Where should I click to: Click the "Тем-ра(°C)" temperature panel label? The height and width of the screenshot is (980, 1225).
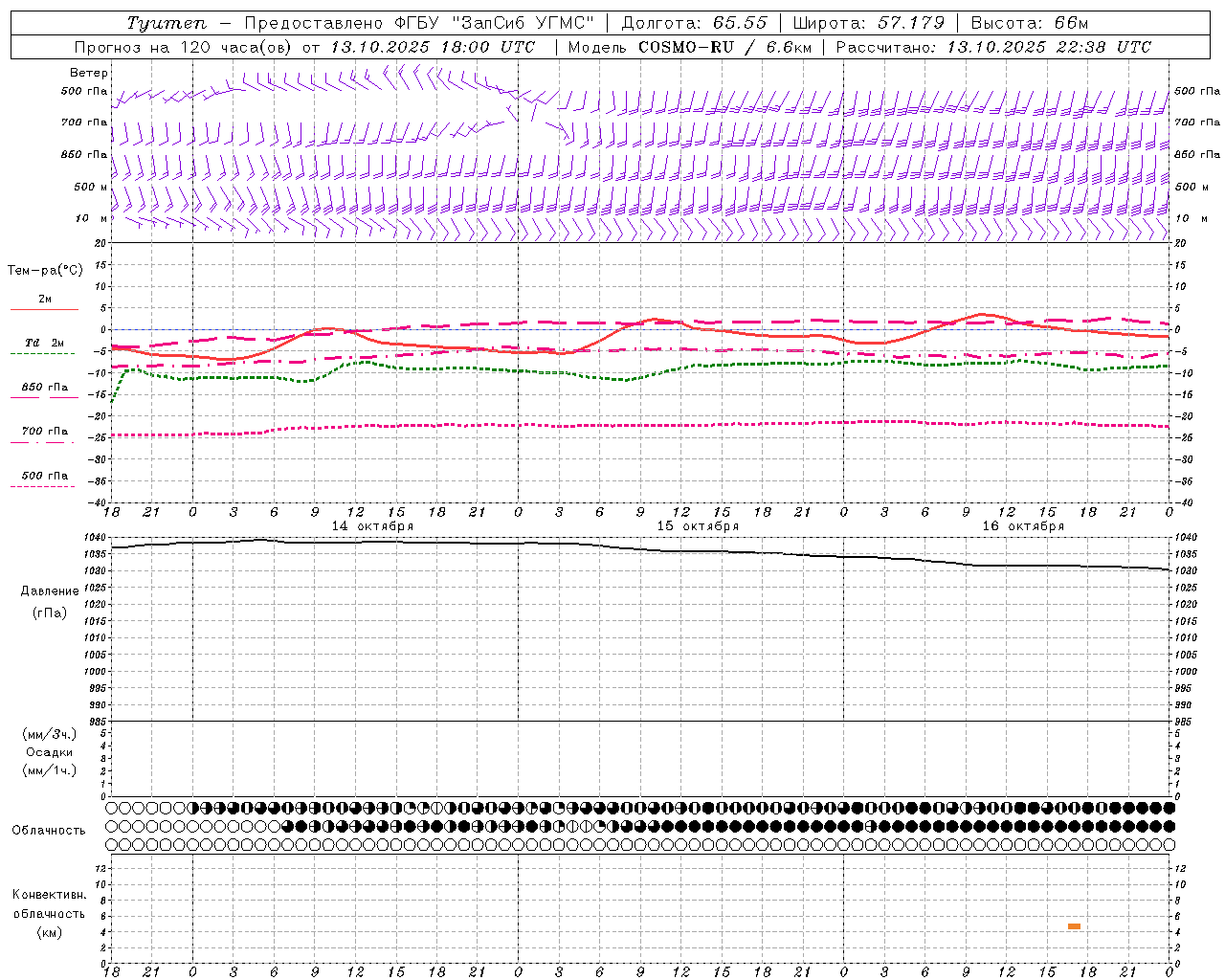click(45, 271)
